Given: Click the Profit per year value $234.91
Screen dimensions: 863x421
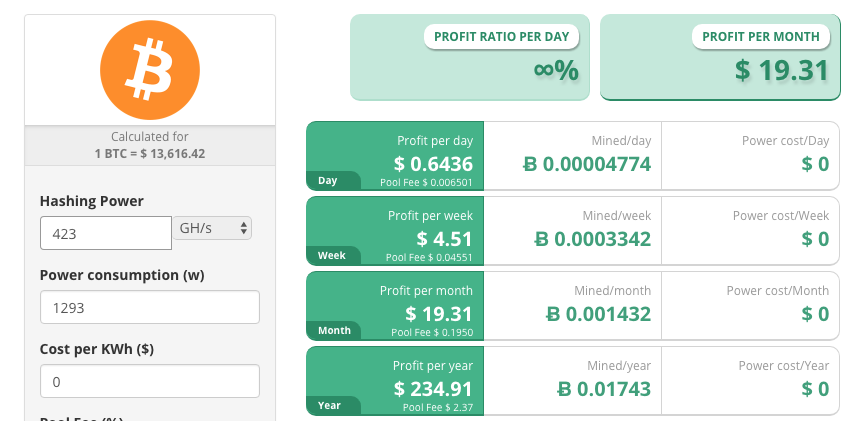Looking at the screenshot, I should pyautogui.click(x=433, y=389).
